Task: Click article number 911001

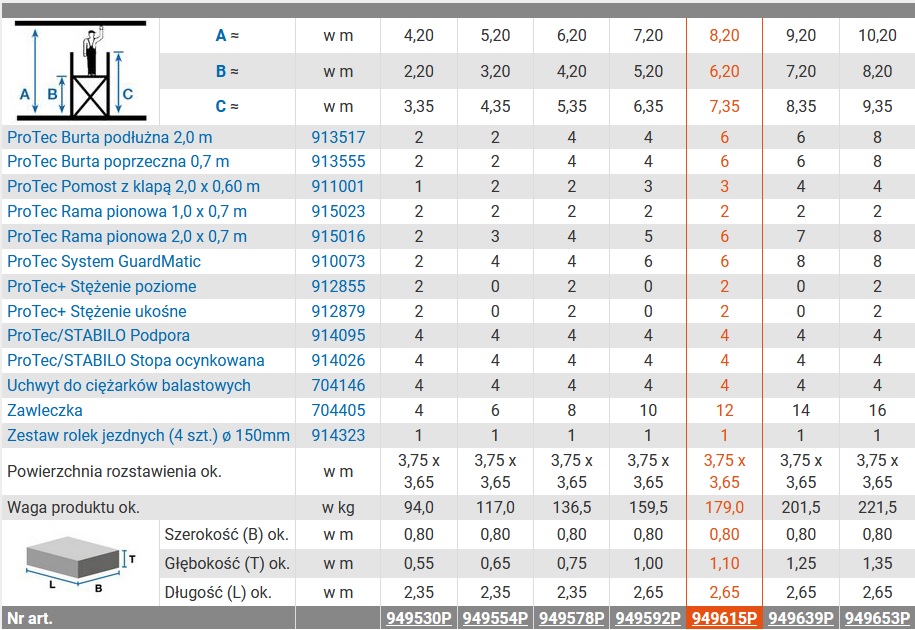Action: pyautogui.click(x=338, y=187)
